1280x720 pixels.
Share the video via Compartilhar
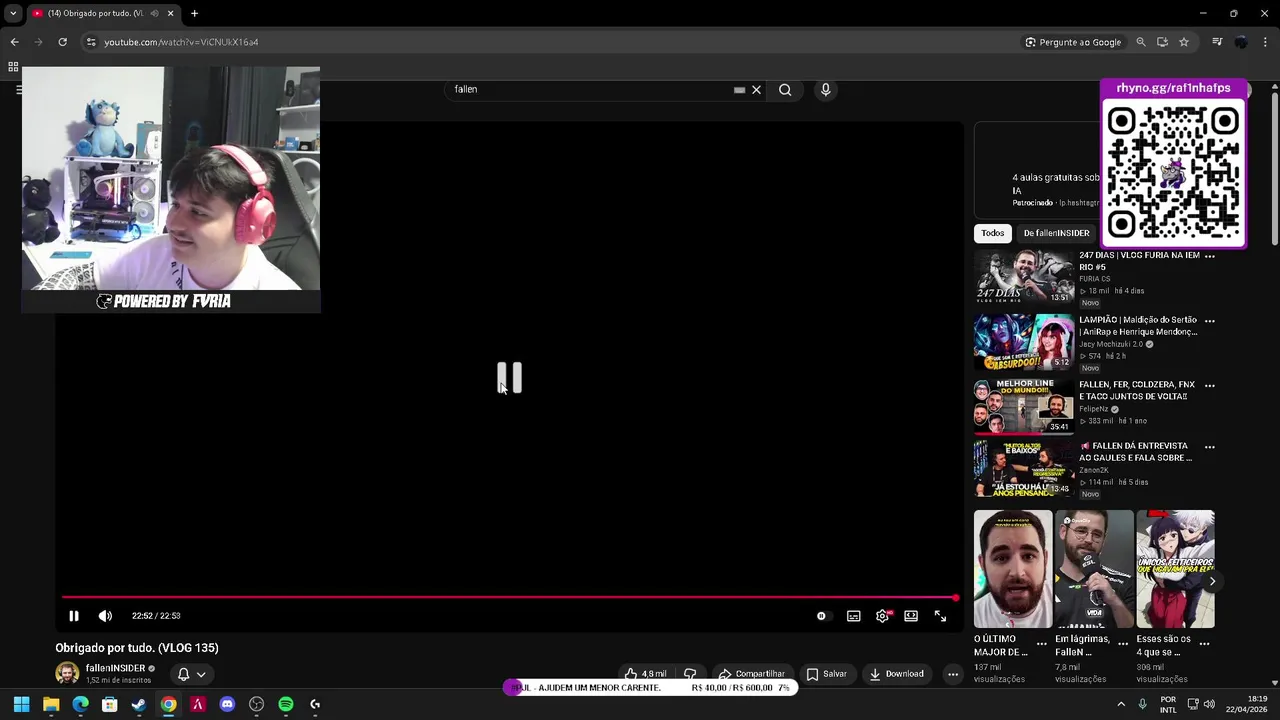[752, 674]
